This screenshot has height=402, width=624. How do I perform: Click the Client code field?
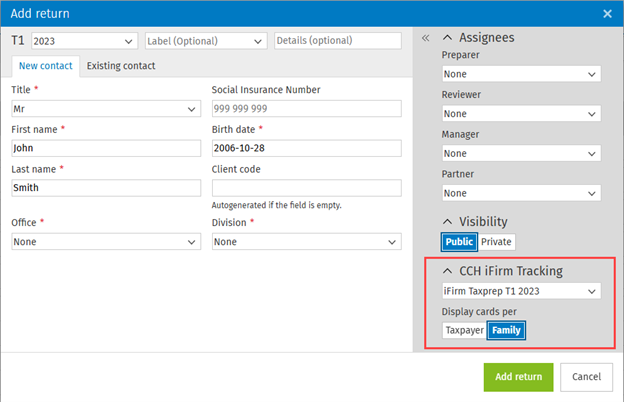coord(306,188)
